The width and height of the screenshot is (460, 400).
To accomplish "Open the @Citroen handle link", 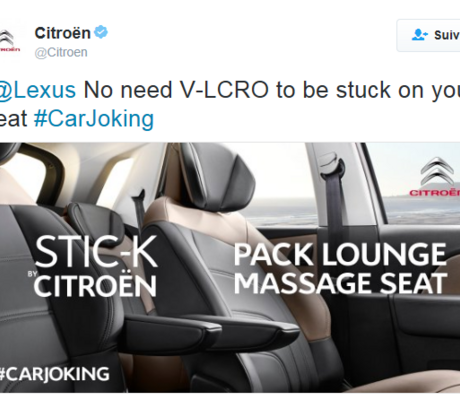I will pyautogui.click(x=61, y=52).
